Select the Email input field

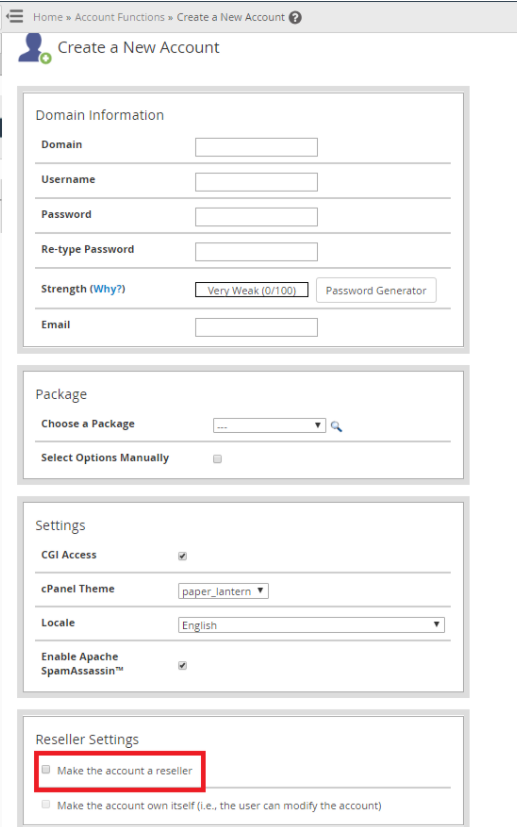point(256,327)
